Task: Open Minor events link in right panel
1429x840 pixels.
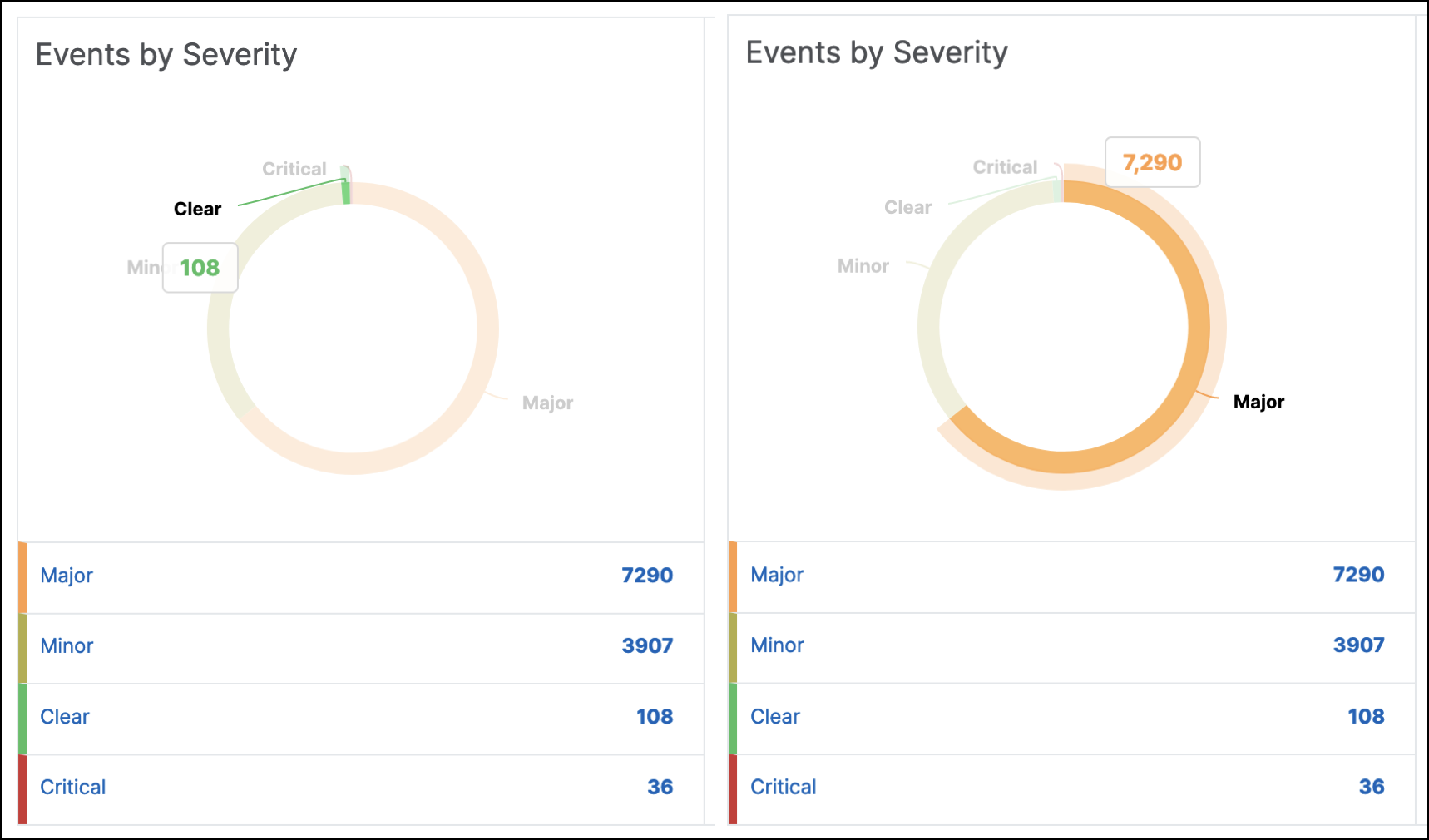Action: (777, 645)
